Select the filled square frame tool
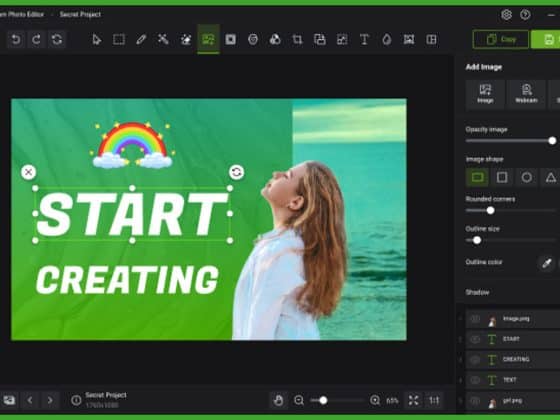560x420 pixels. pos(230,39)
